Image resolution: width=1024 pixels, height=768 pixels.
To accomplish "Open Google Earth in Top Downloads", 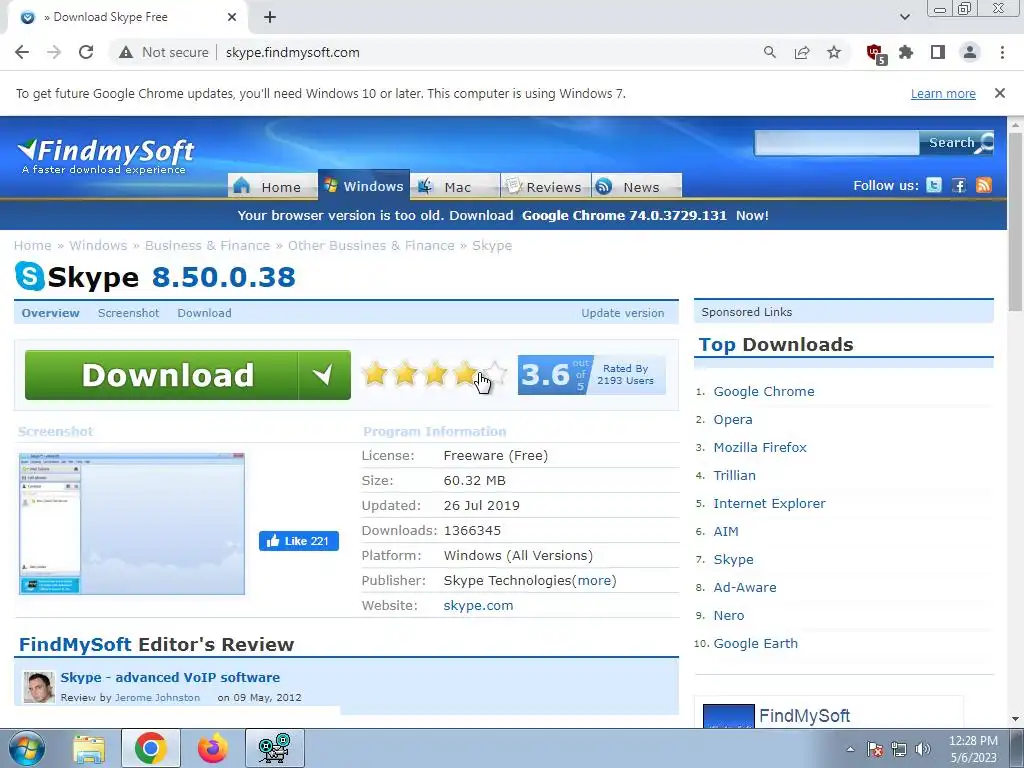I will (755, 643).
